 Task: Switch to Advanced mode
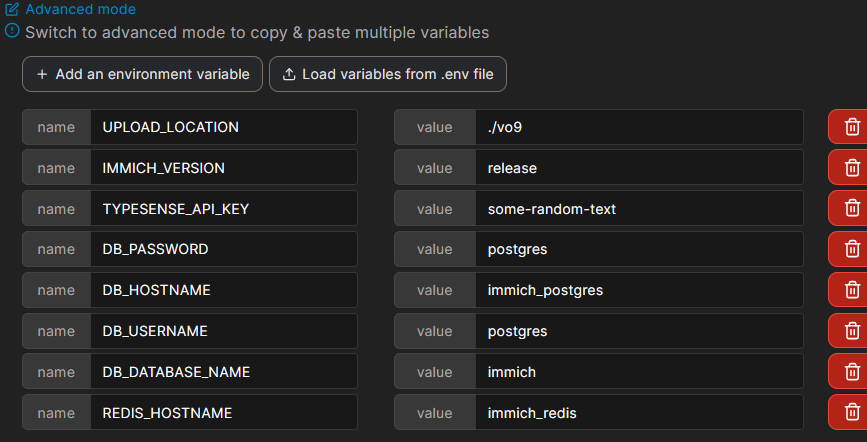(x=80, y=9)
